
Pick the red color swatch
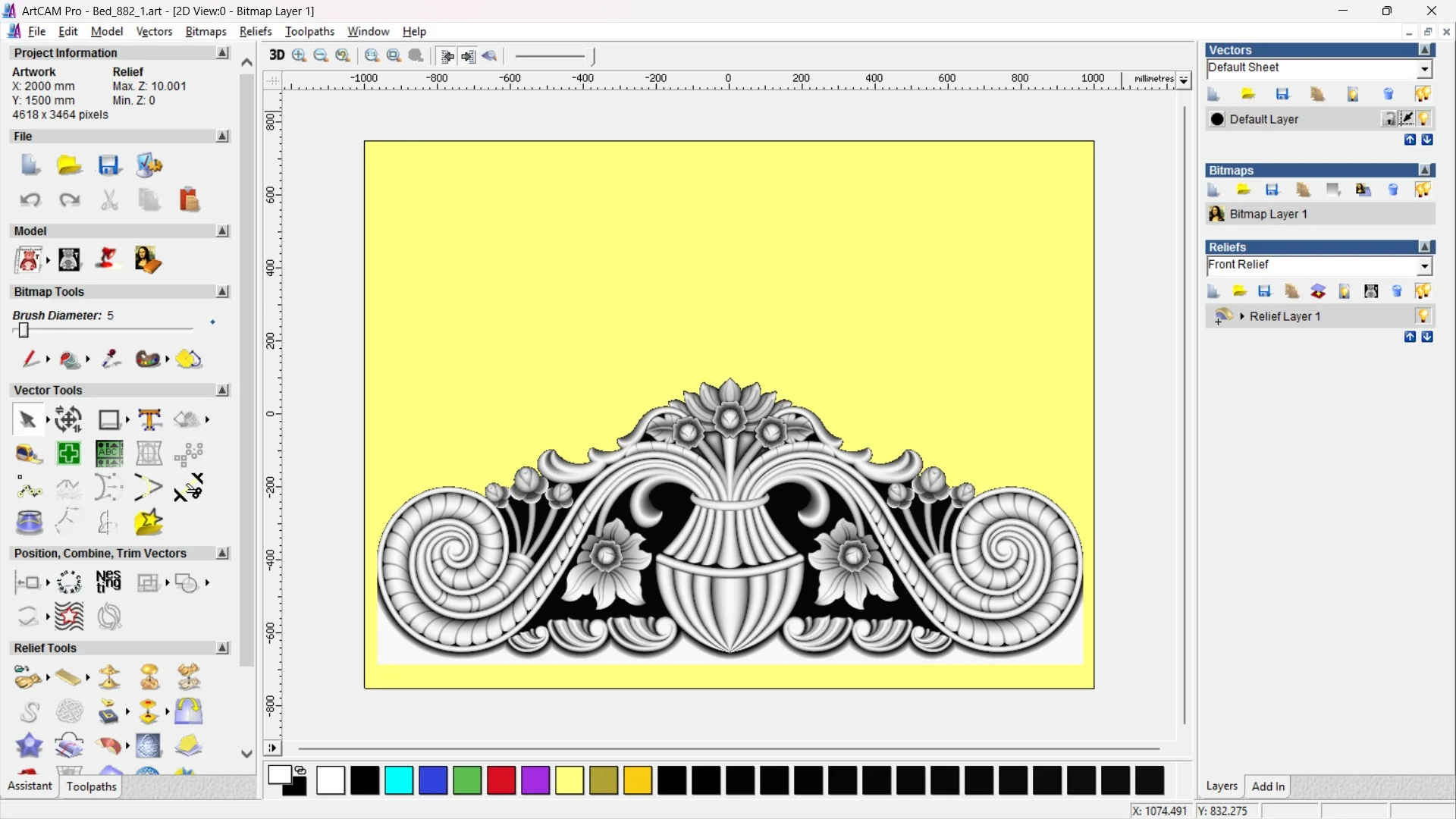501,780
